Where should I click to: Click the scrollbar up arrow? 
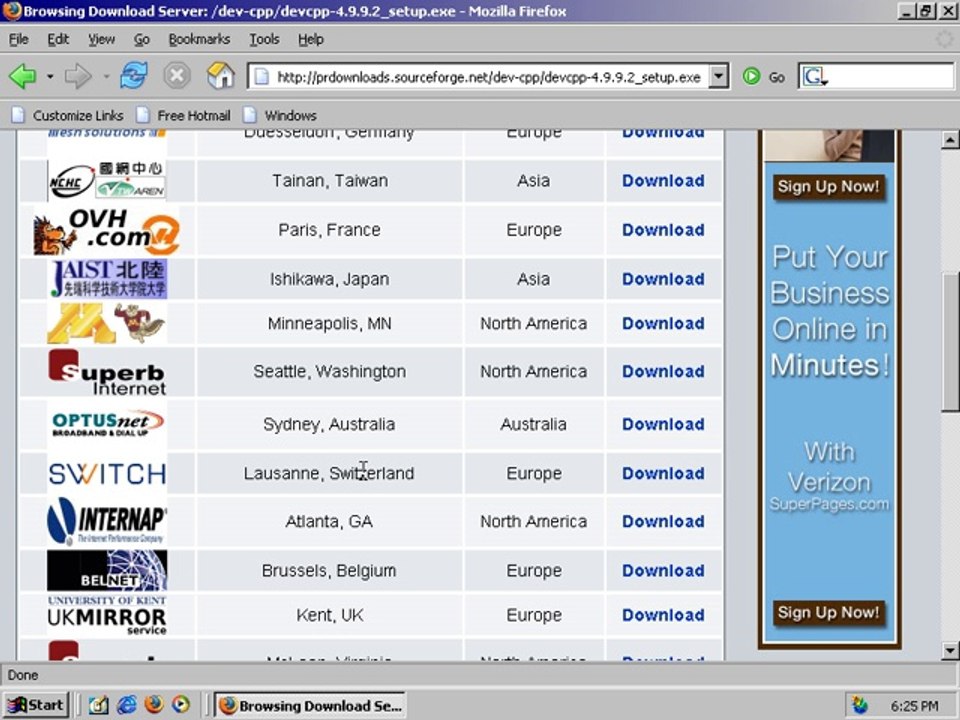(950, 140)
